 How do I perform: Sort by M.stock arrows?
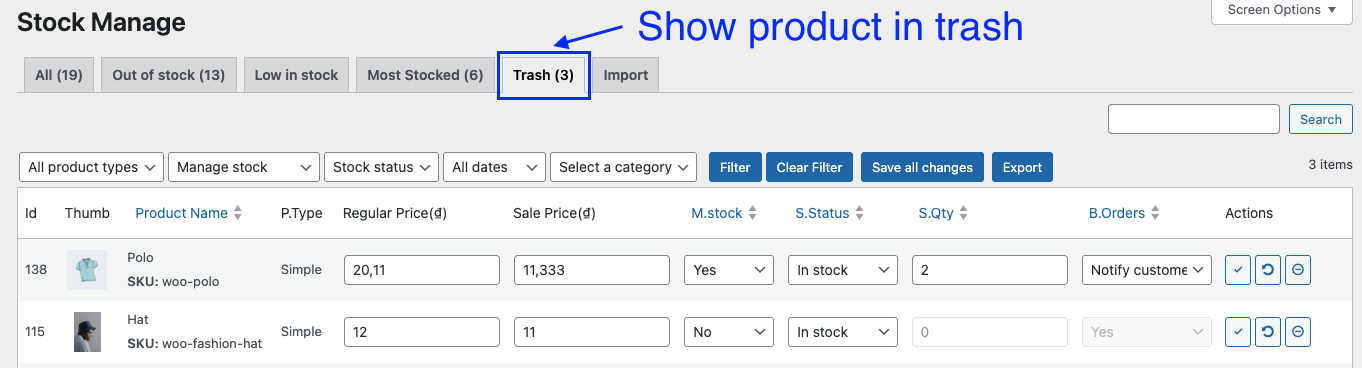coord(752,213)
